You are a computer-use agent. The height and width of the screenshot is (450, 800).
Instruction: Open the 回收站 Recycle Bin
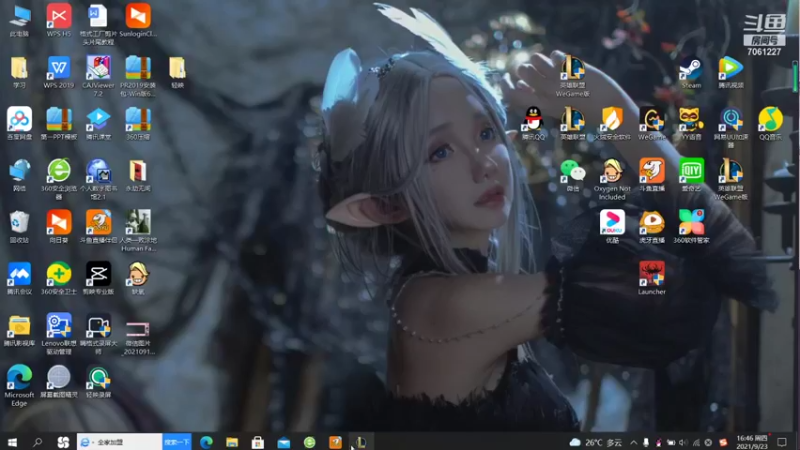[x=19, y=227]
